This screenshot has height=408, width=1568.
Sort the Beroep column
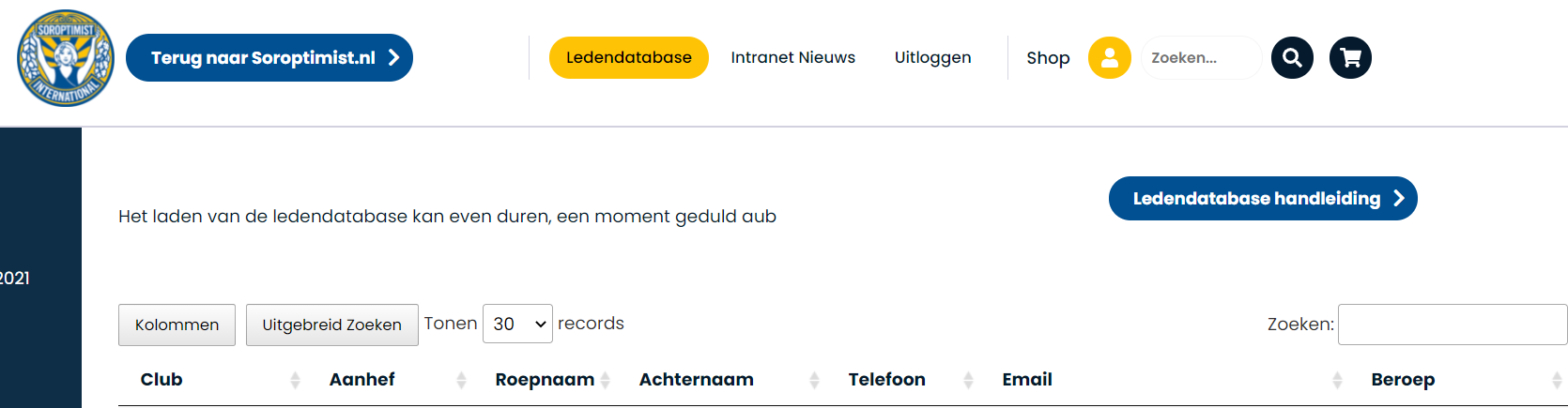tap(1556, 380)
